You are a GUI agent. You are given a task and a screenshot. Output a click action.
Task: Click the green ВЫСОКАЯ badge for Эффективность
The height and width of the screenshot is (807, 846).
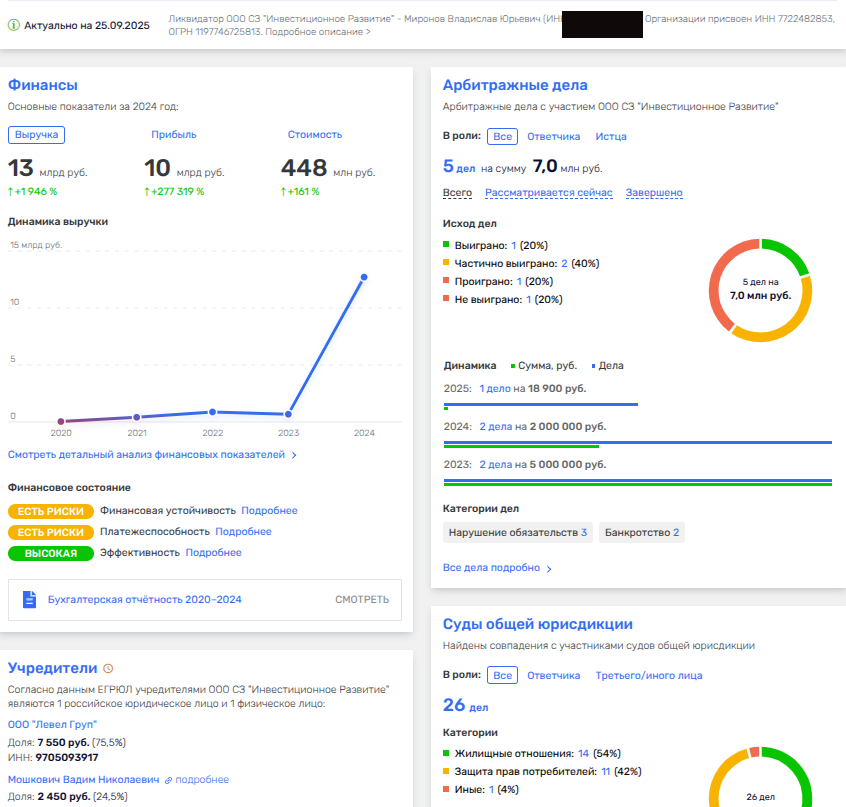51,553
